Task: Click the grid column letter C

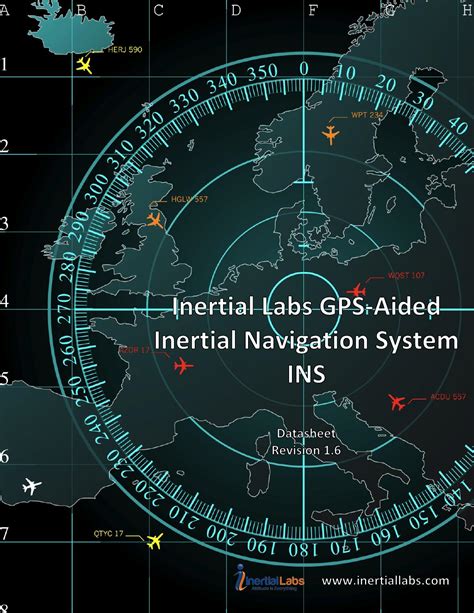Action: point(158,11)
